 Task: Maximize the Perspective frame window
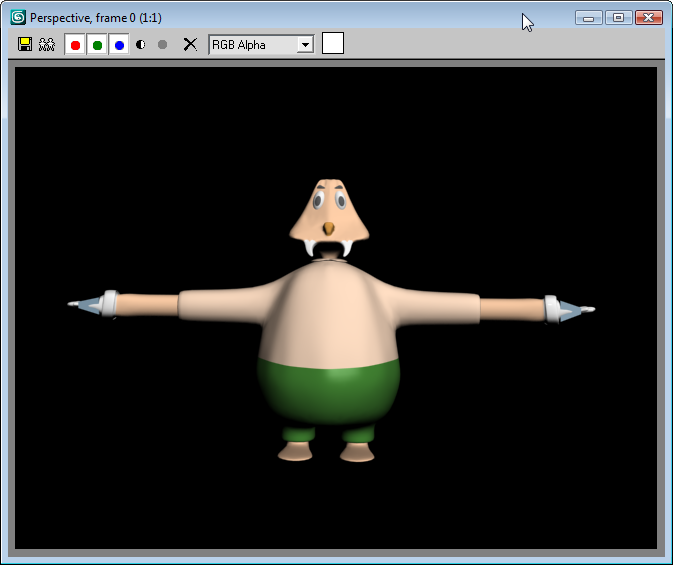(618, 18)
